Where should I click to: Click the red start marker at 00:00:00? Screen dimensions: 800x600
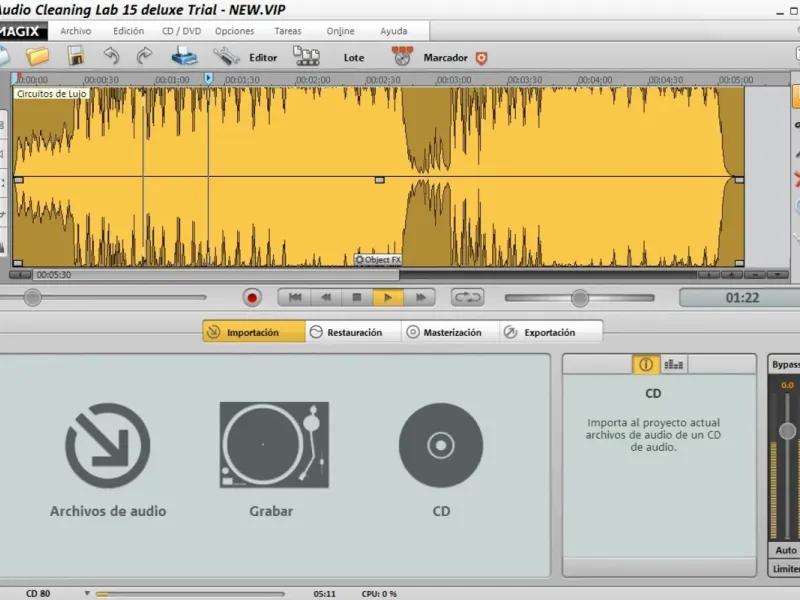(x=18, y=77)
